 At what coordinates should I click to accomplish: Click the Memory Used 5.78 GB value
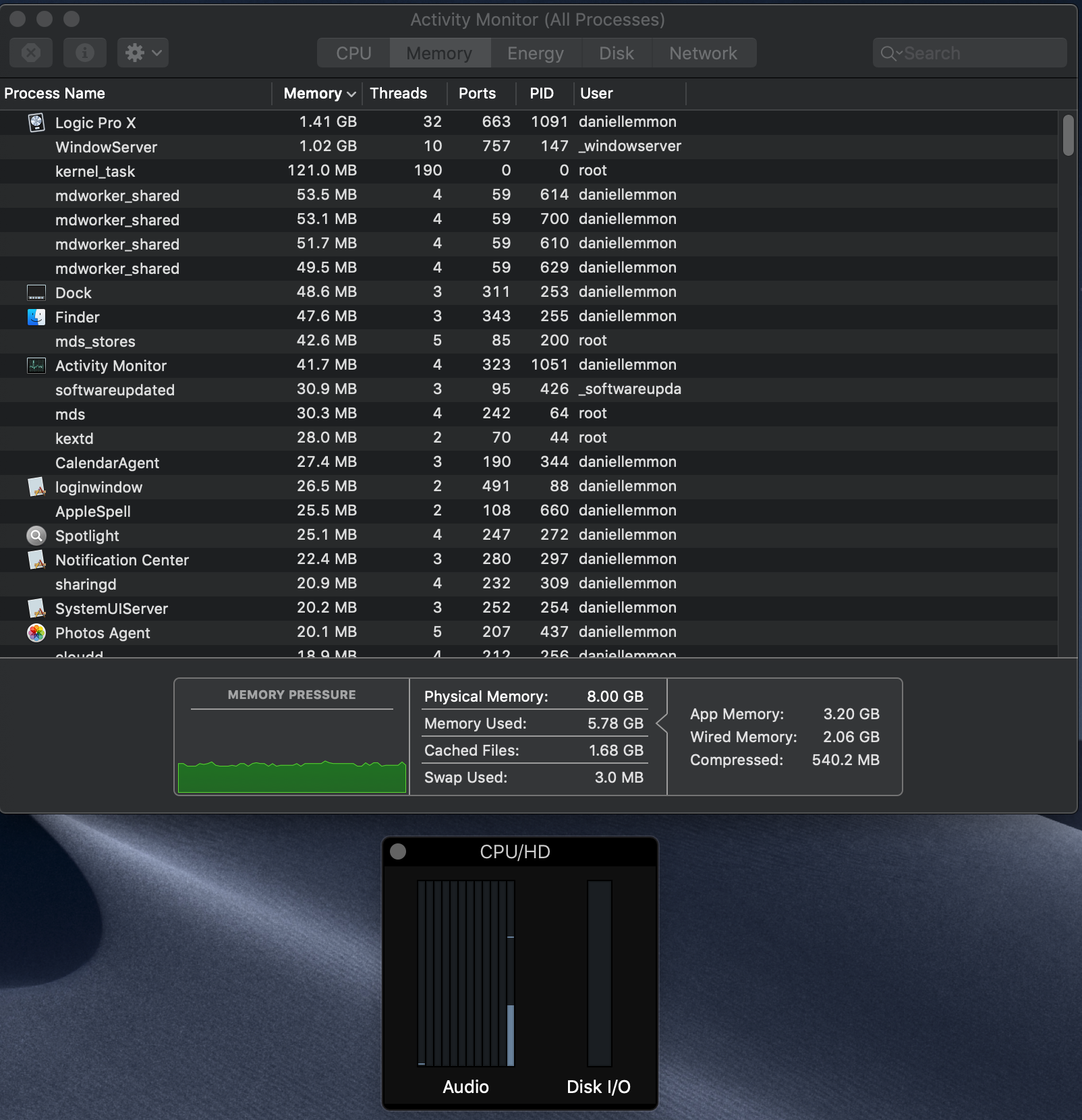click(x=615, y=723)
